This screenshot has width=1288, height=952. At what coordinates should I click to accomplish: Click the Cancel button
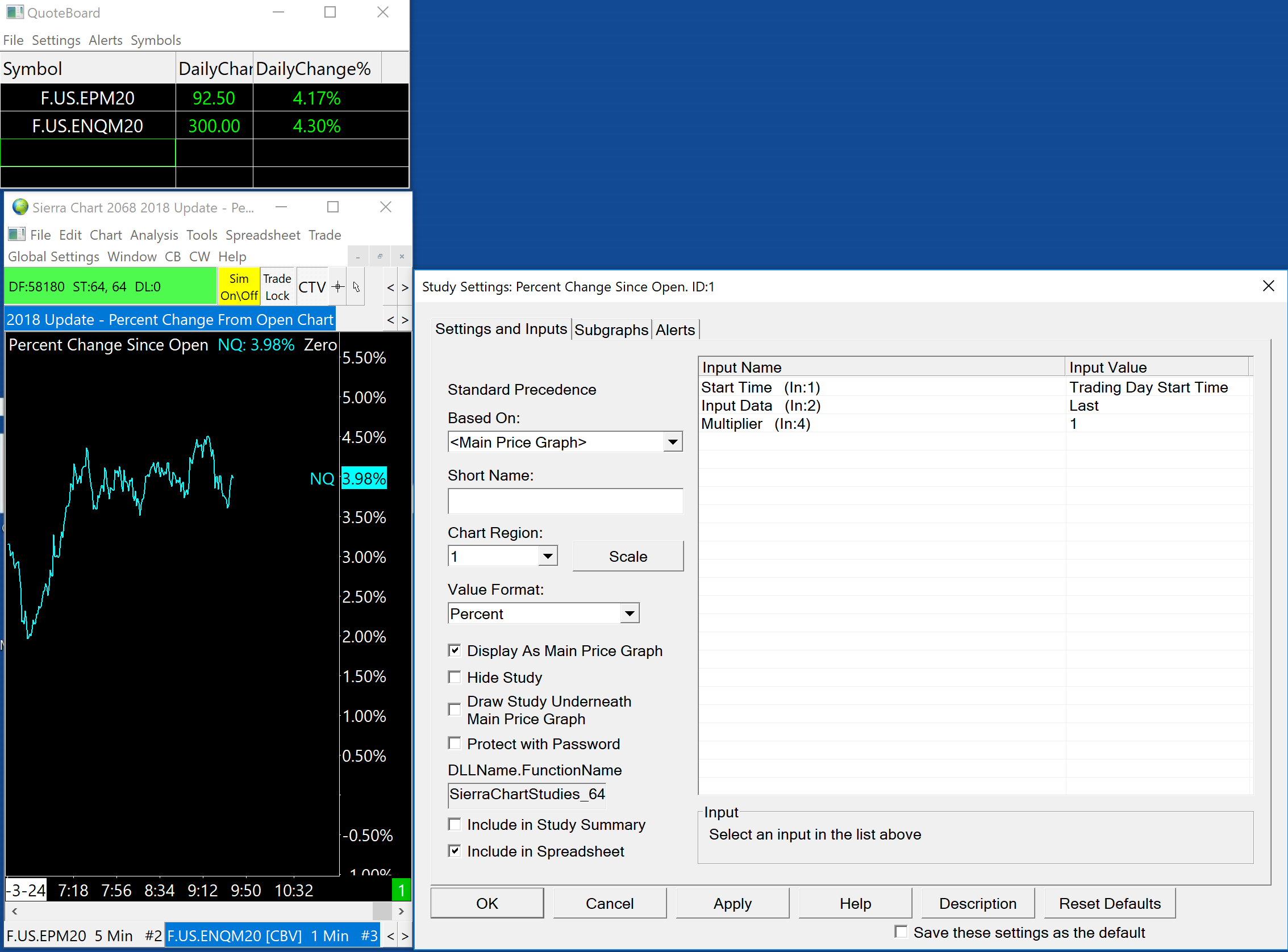click(610, 903)
